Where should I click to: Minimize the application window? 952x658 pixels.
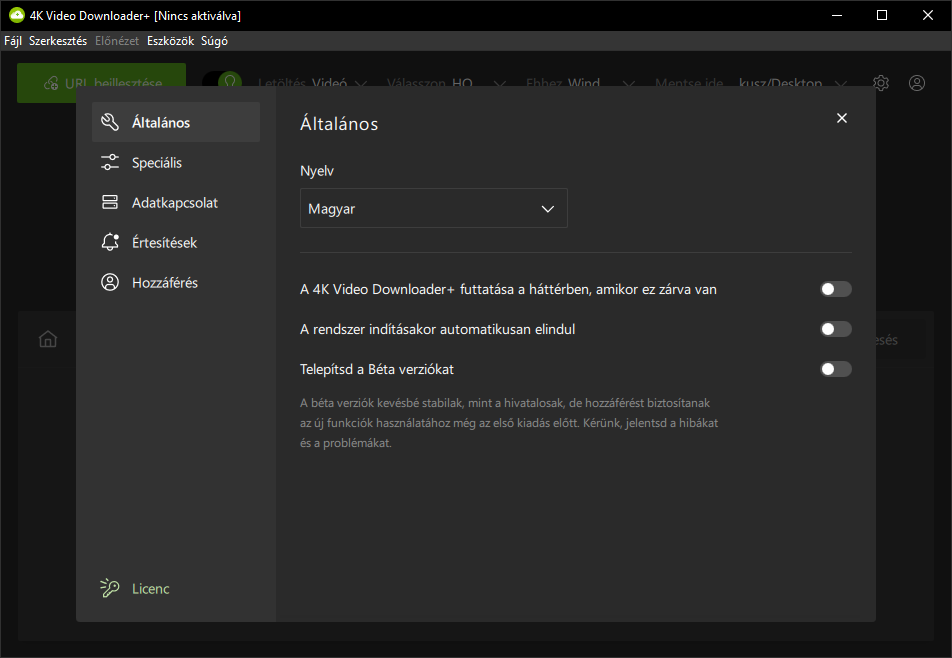pos(837,15)
